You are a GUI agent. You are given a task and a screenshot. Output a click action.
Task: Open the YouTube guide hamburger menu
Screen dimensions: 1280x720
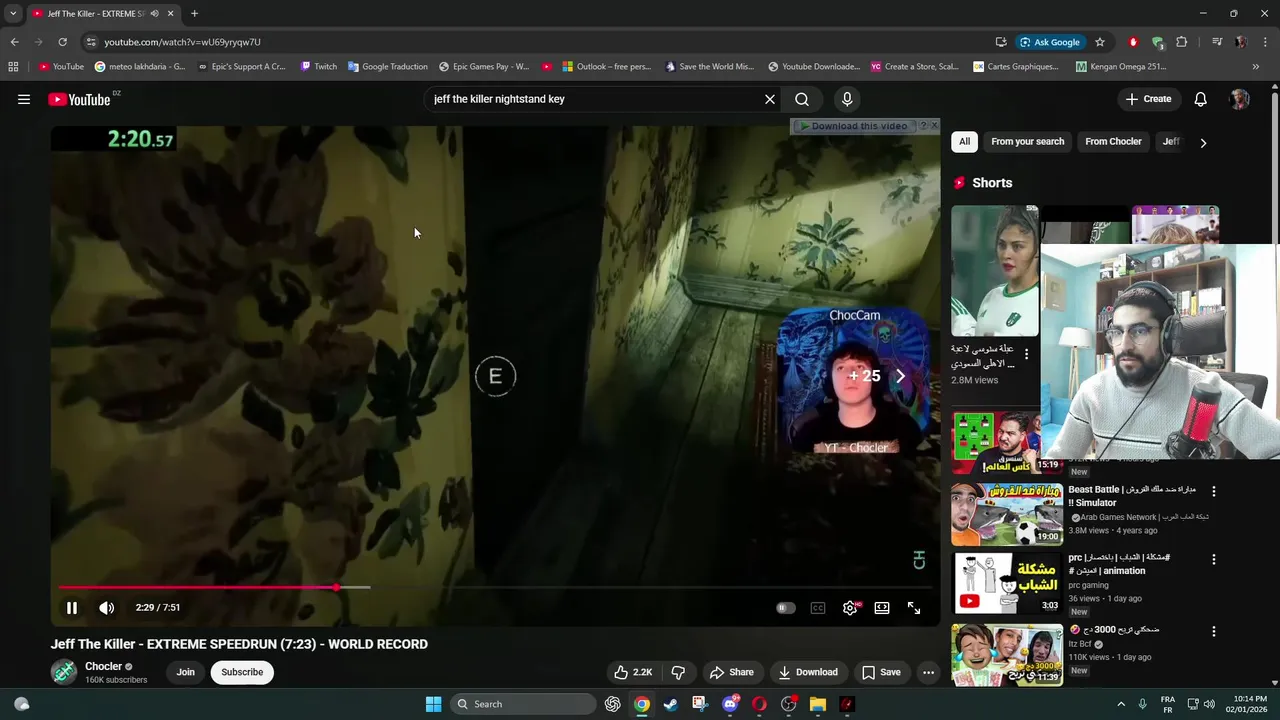[24, 99]
